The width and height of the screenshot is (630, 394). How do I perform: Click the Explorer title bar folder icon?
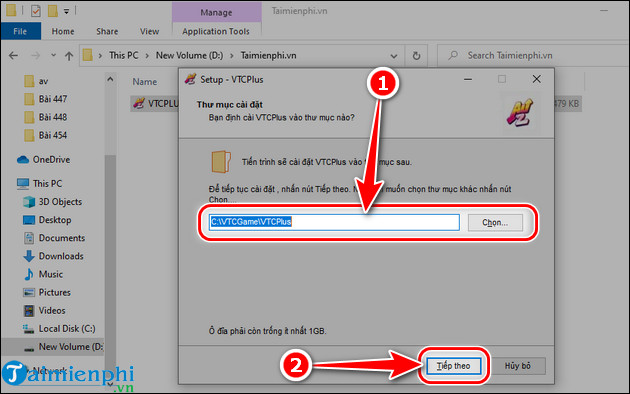pyautogui.click(x=11, y=10)
